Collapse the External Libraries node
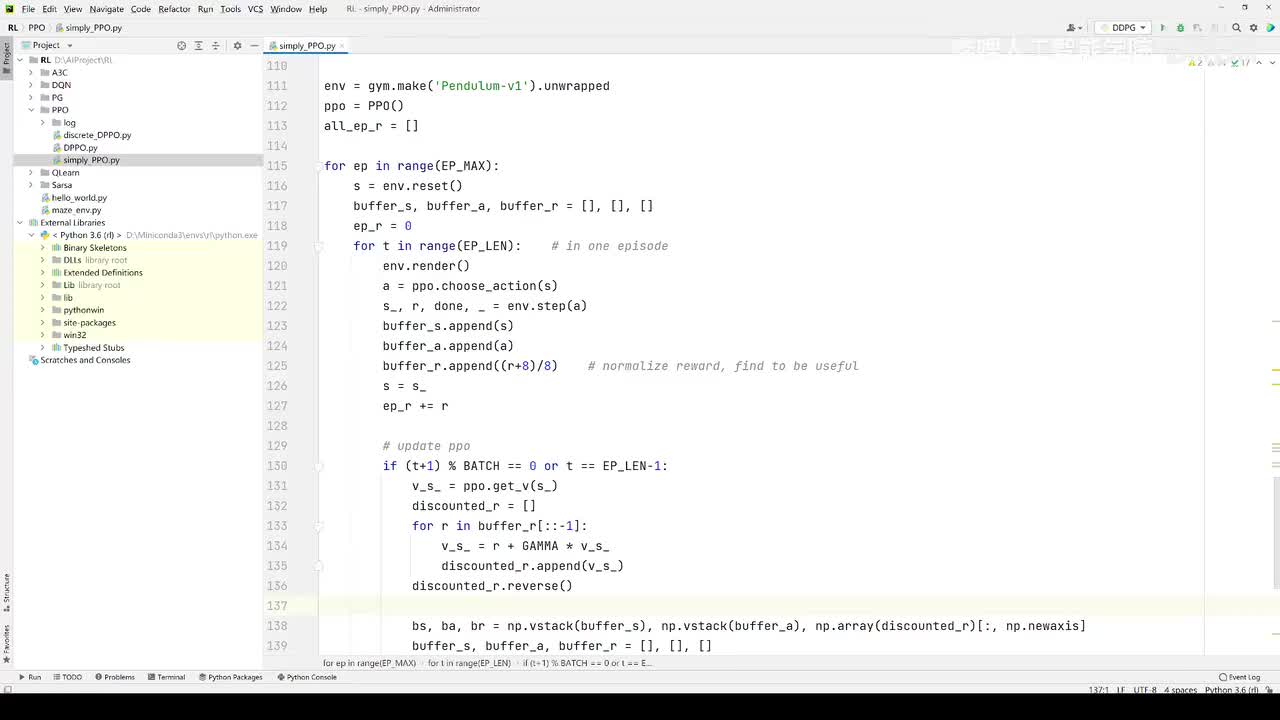The image size is (1280, 720). tap(20, 223)
